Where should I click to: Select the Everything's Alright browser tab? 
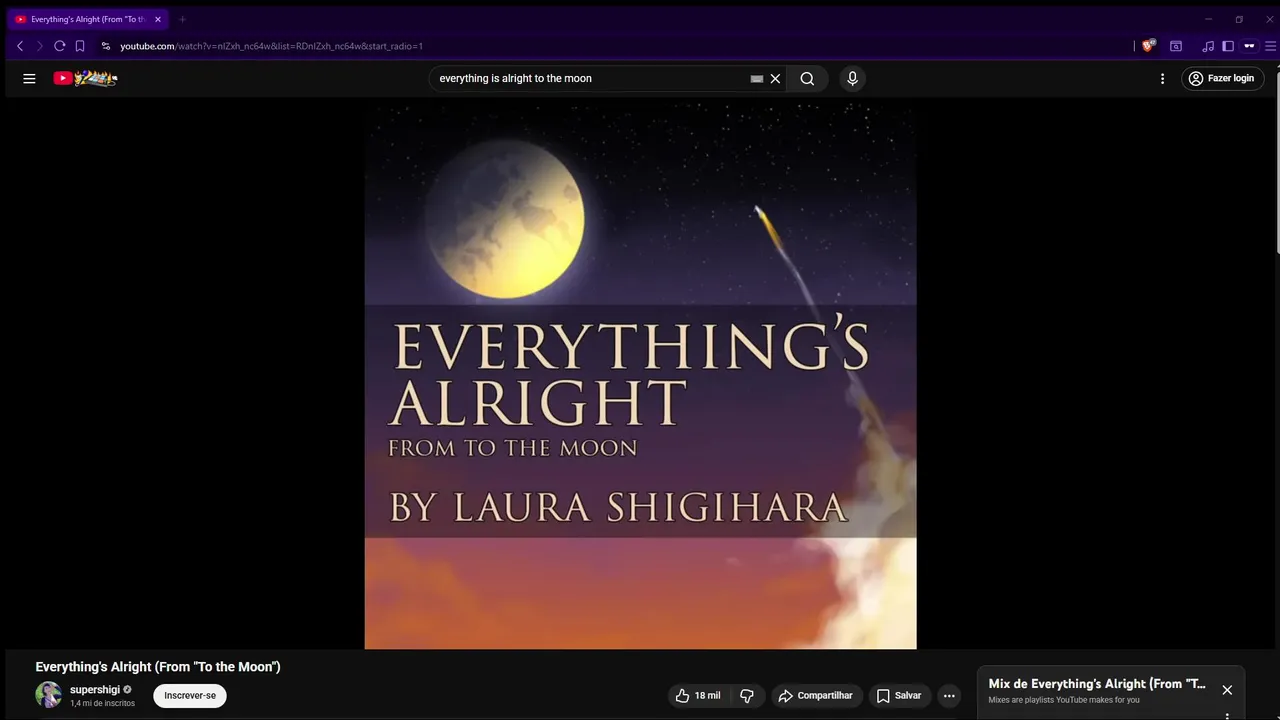[x=88, y=19]
